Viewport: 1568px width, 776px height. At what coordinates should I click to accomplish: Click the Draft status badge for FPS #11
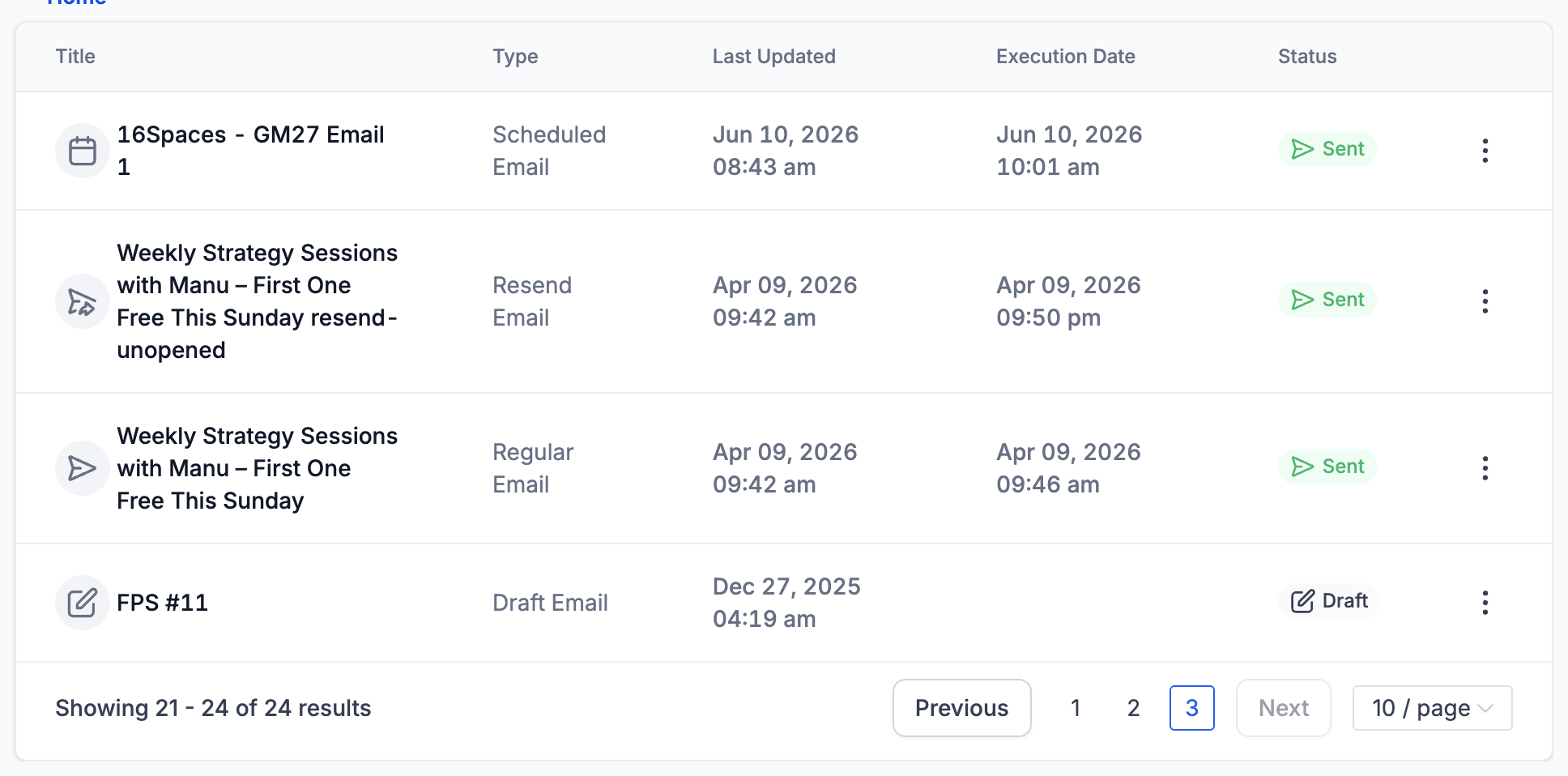(1328, 601)
